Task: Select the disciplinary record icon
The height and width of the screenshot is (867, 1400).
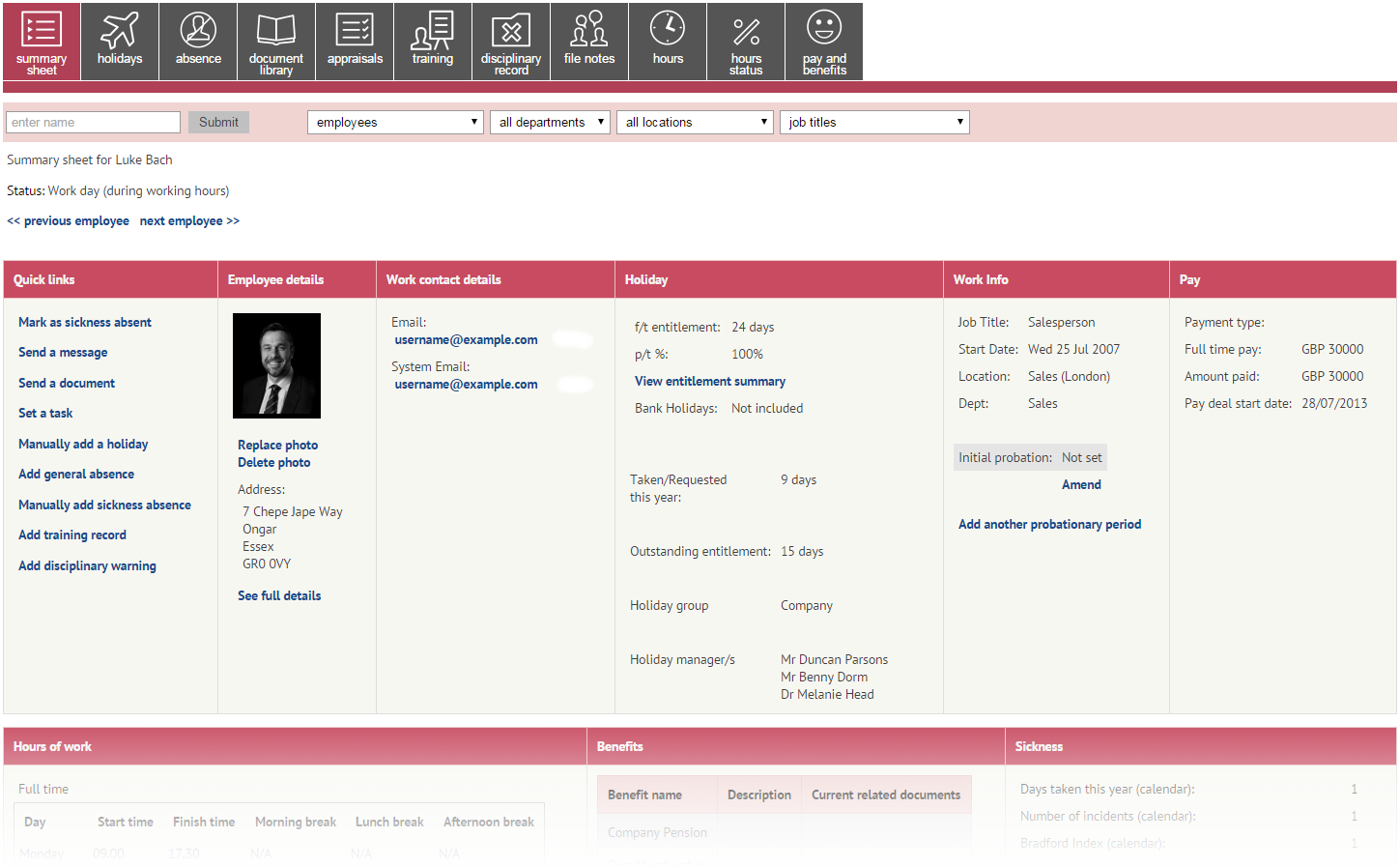Action: click(510, 41)
